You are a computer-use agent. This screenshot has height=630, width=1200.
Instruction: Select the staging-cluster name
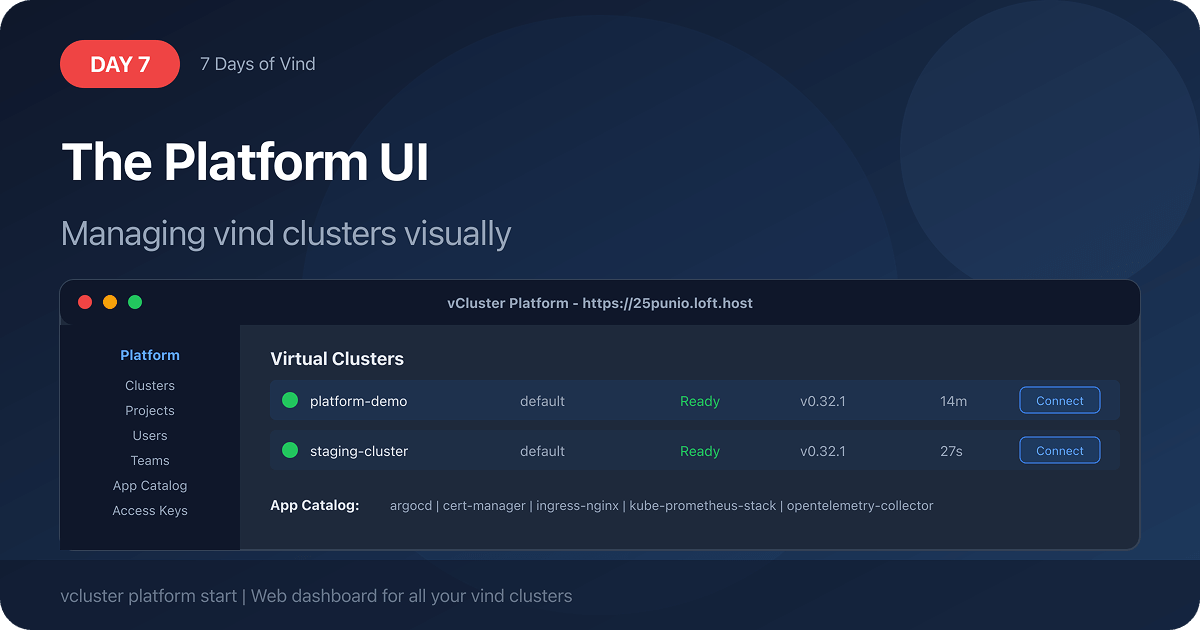tap(359, 451)
